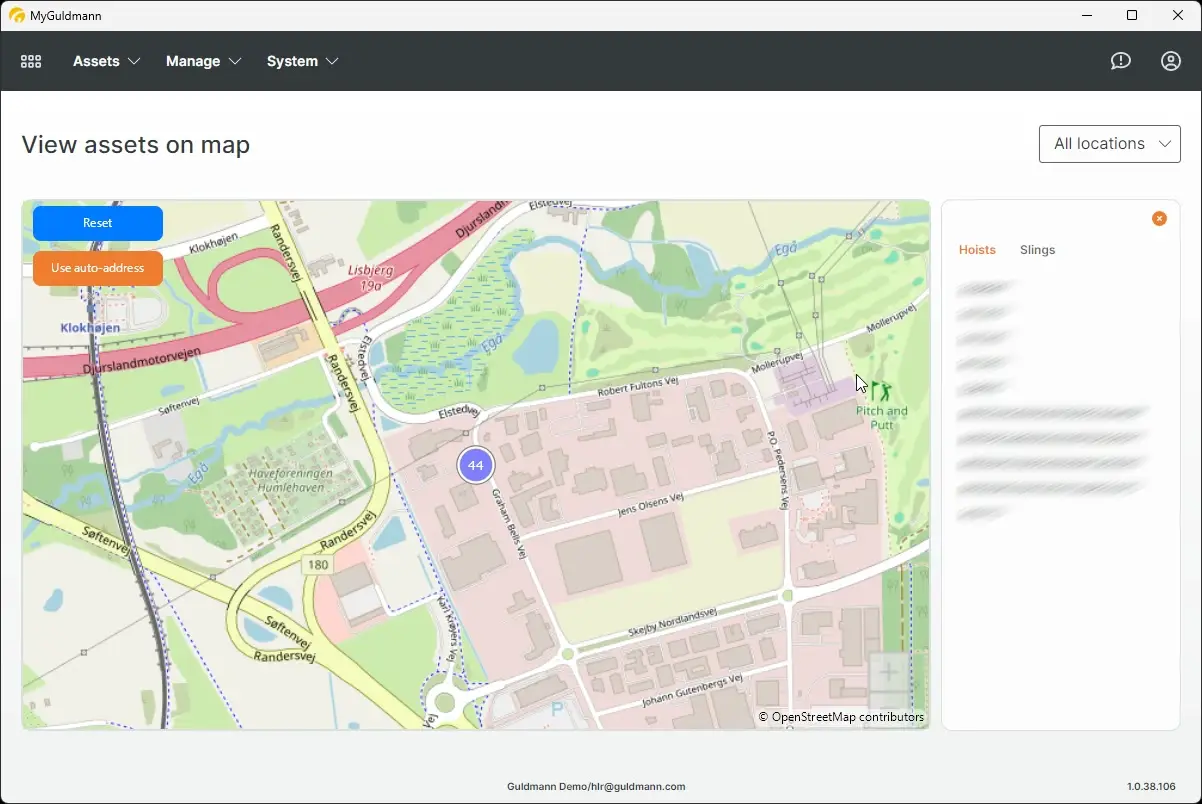Click the Use auto-address button
The width and height of the screenshot is (1202, 804).
[97, 268]
